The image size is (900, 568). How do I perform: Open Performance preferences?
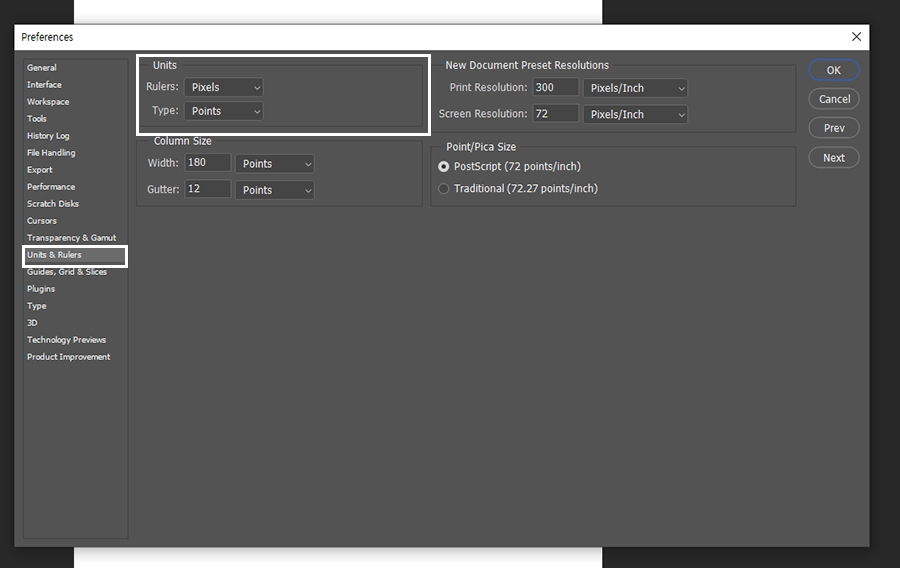click(x=51, y=187)
